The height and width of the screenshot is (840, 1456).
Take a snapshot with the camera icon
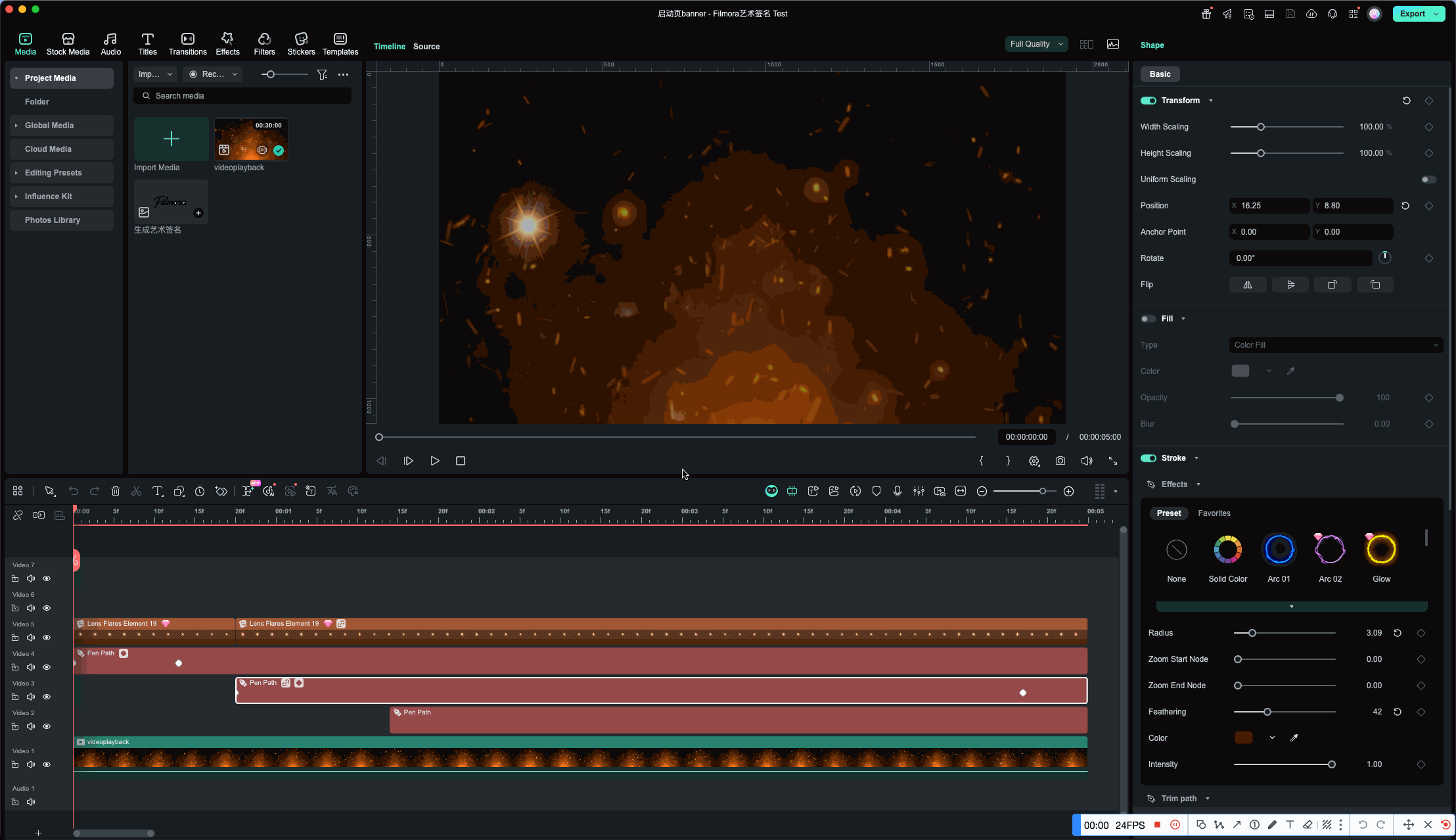tap(1060, 461)
